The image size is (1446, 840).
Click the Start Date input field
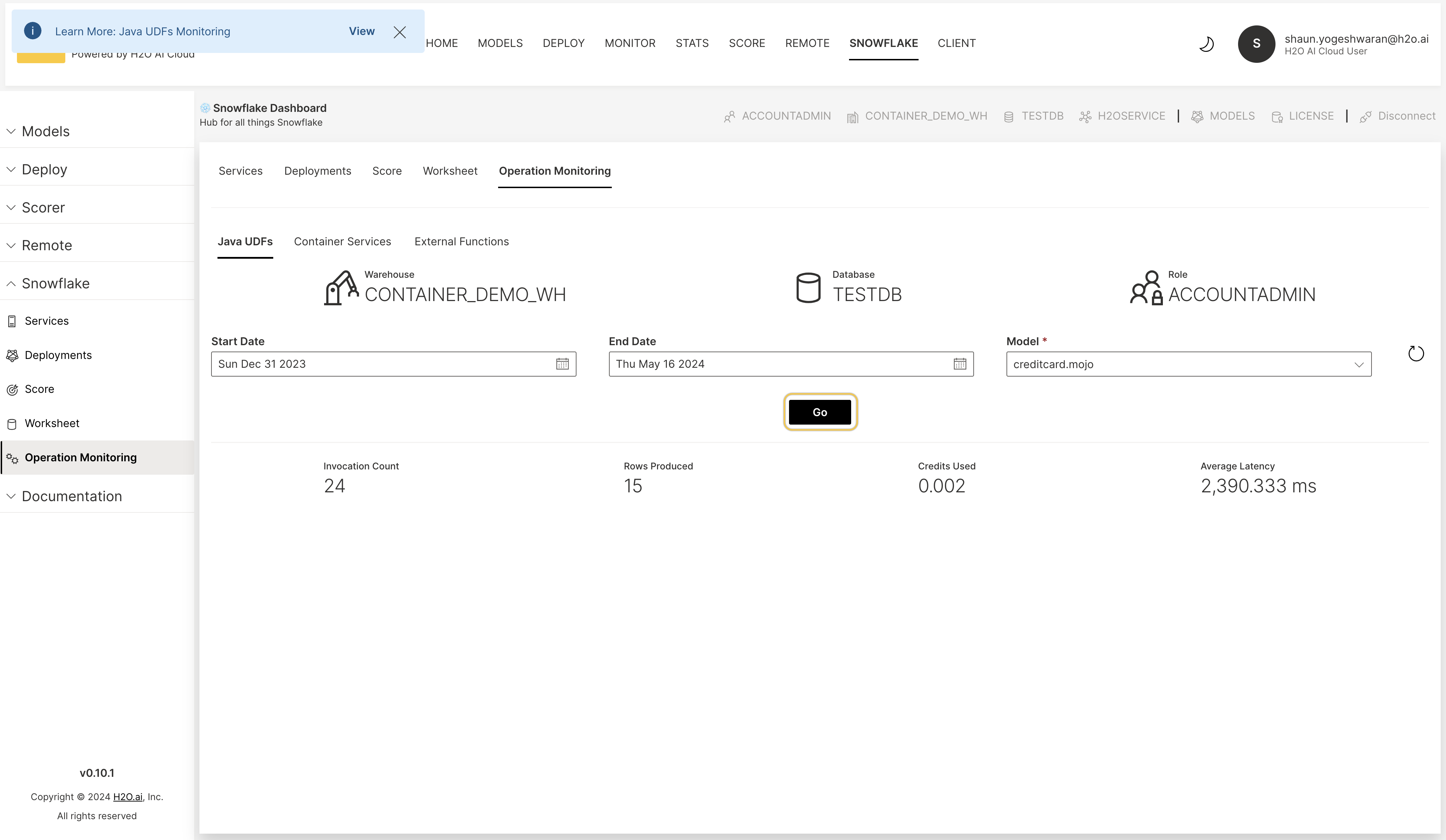coord(379,364)
